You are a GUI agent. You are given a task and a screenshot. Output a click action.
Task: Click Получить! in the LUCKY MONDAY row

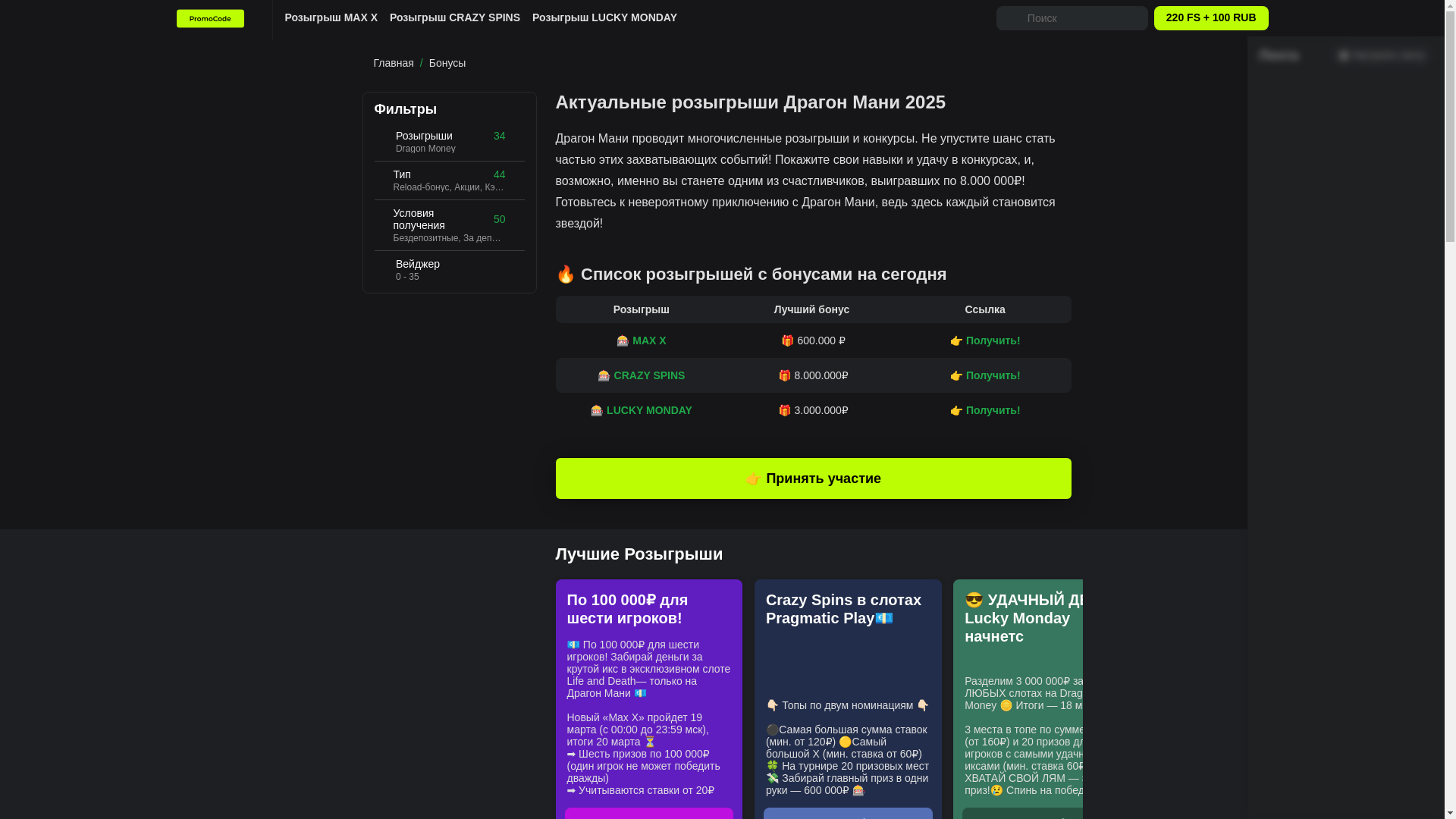(x=993, y=410)
